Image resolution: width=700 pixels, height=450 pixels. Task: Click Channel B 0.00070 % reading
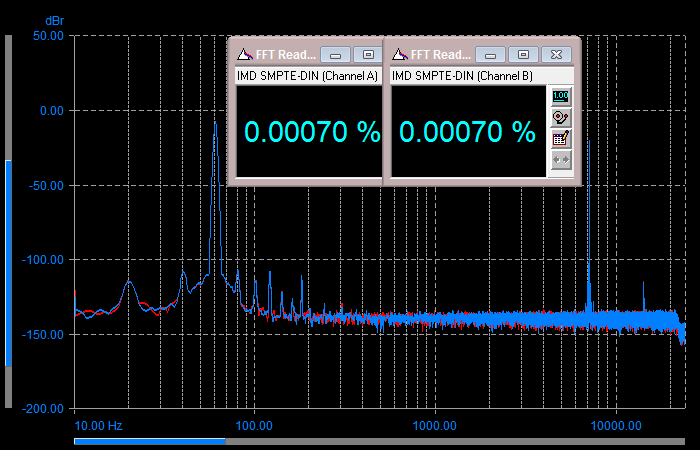pos(467,132)
